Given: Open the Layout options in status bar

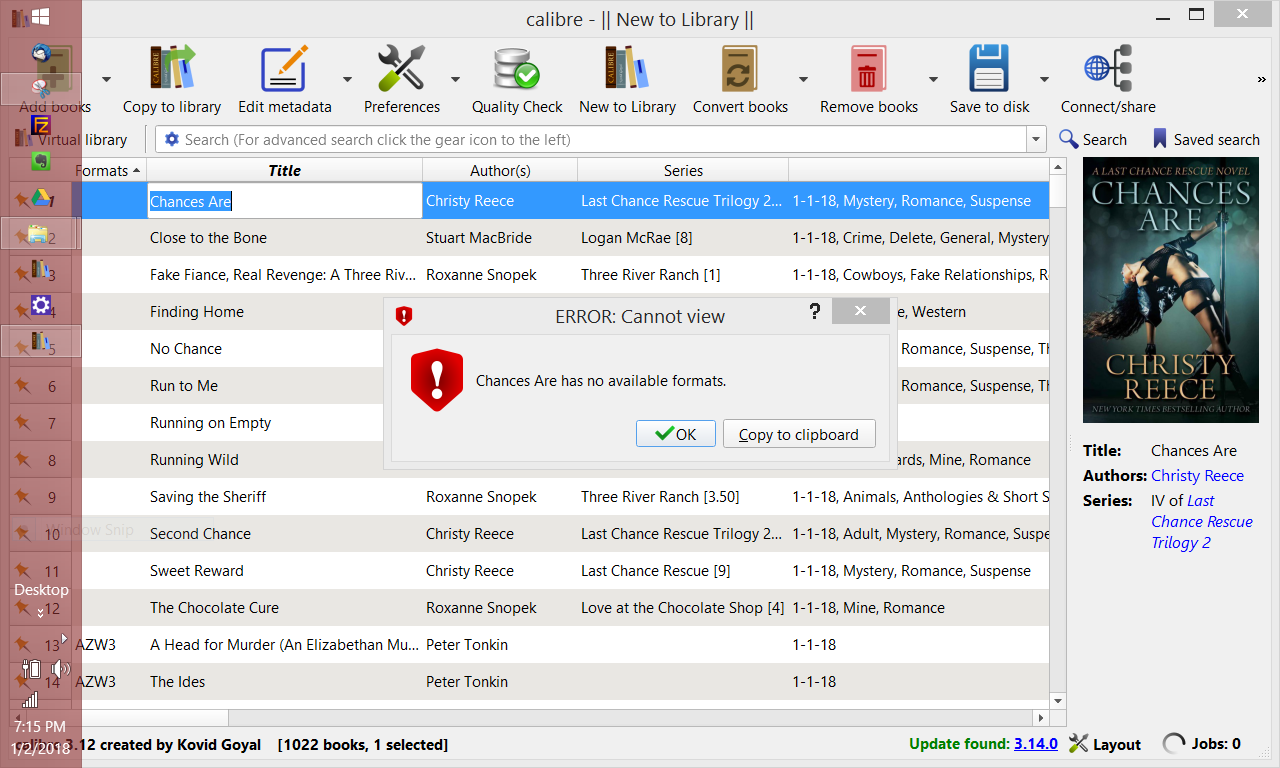Looking at the screenshot, I should 1105,744.
